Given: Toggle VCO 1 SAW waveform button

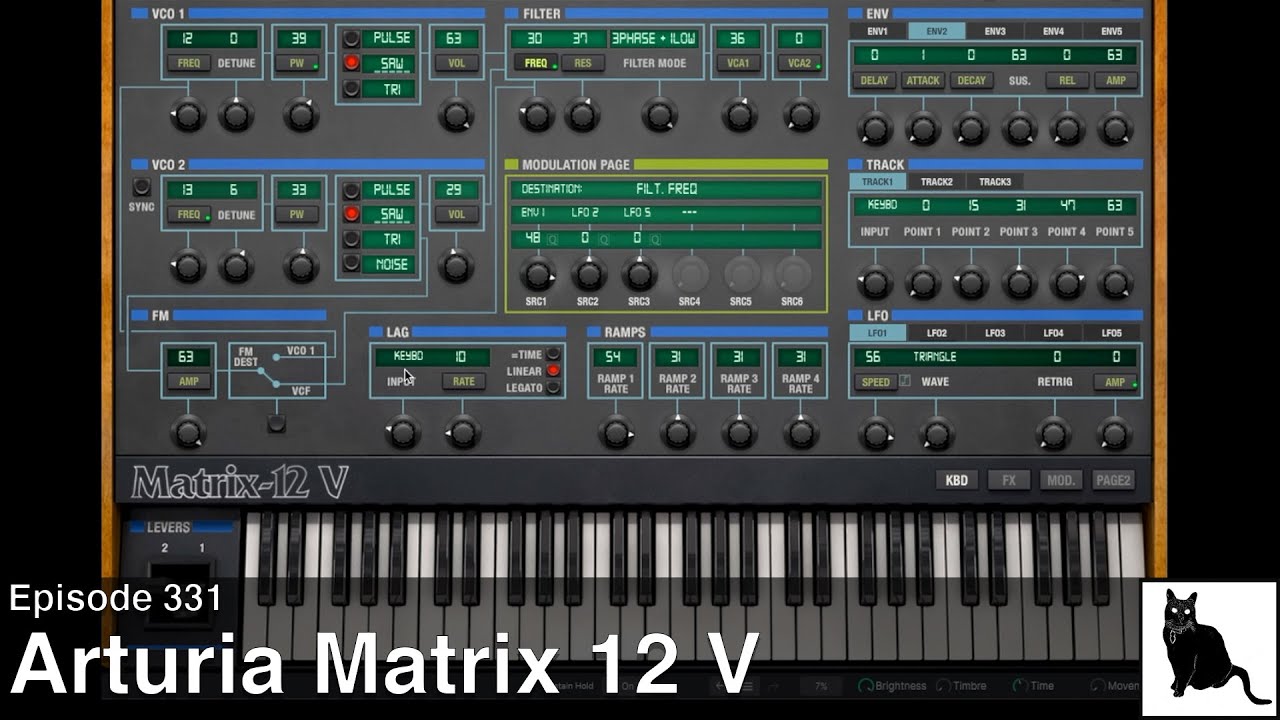Looking at the screenshot, I should 352,64.
